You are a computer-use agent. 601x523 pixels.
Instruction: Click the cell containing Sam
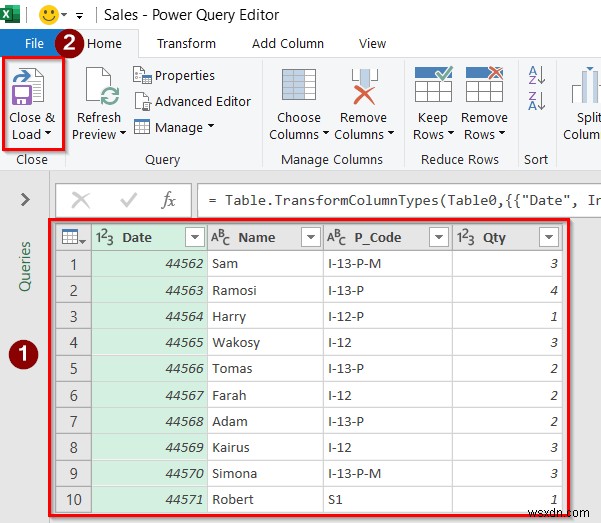tap(265, 264)
